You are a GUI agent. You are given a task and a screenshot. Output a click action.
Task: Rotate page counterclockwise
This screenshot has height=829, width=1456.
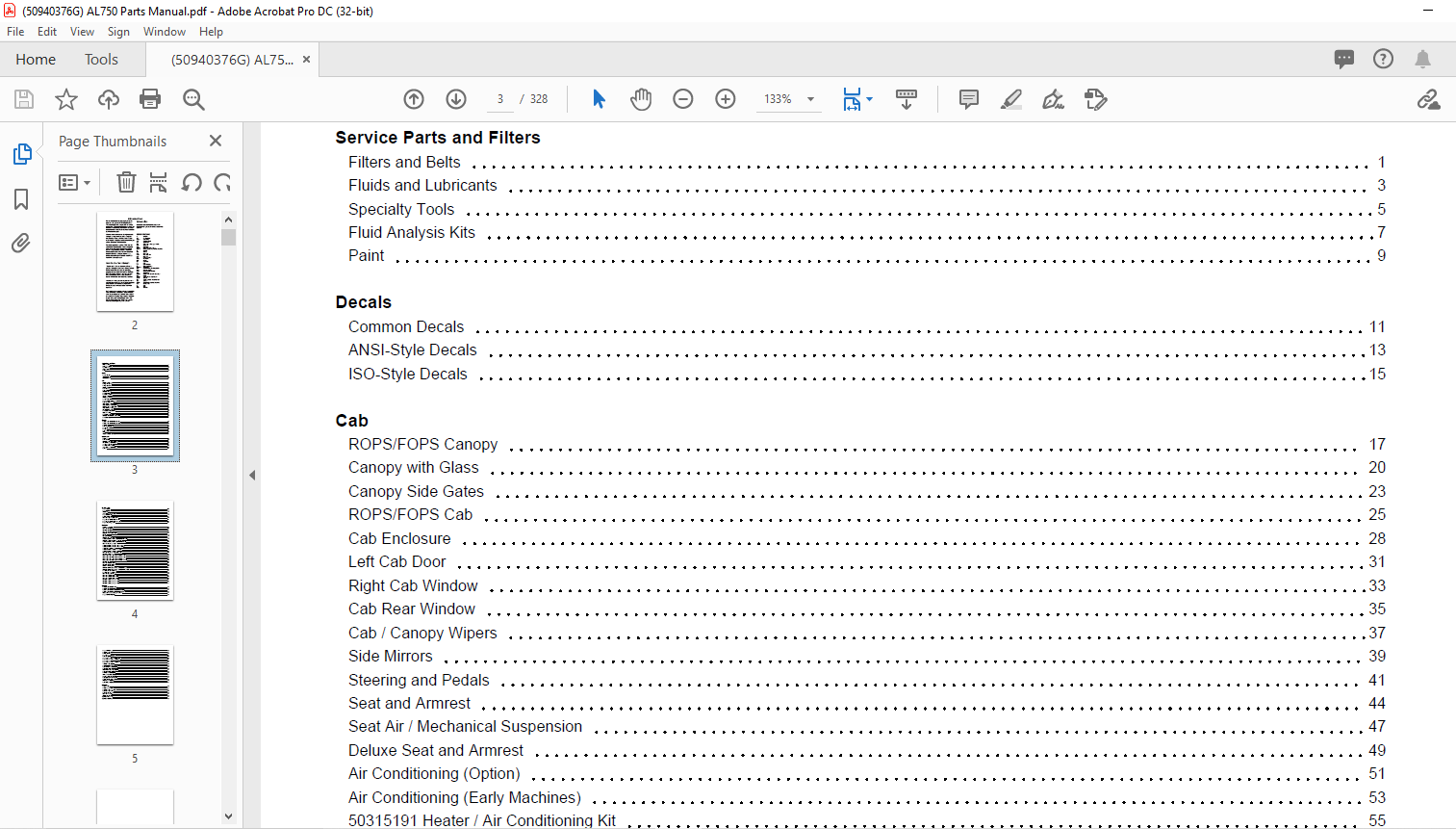pos(192,182)
